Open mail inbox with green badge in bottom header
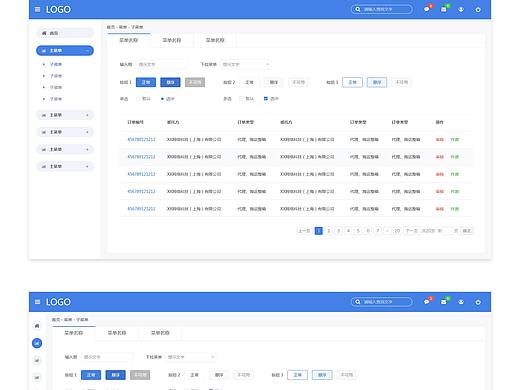This screenshot has width=520, height=390. point(444,302)
